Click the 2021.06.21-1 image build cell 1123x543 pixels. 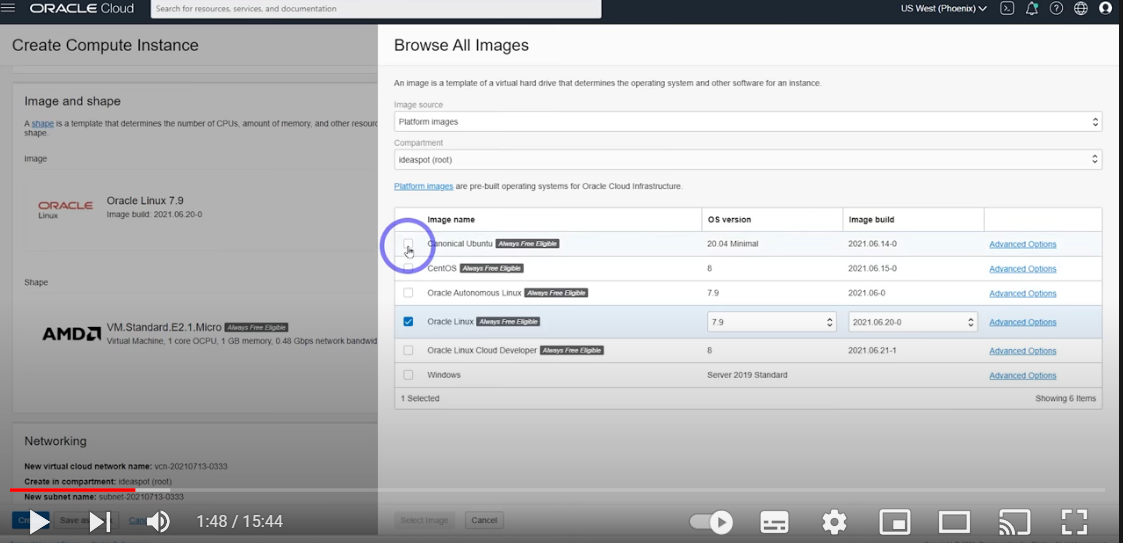872,350
